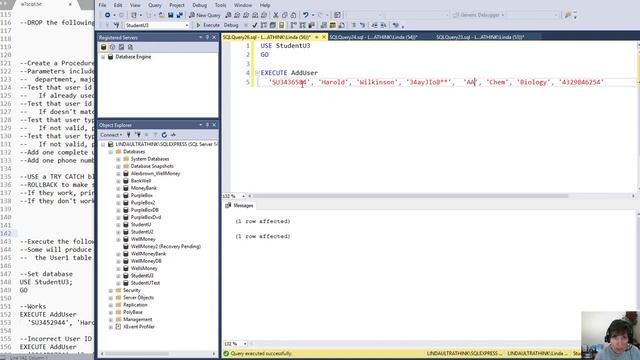Toggle Results to Text output mode
This screenshot has height=360, width=640.
tap(324, 25)
